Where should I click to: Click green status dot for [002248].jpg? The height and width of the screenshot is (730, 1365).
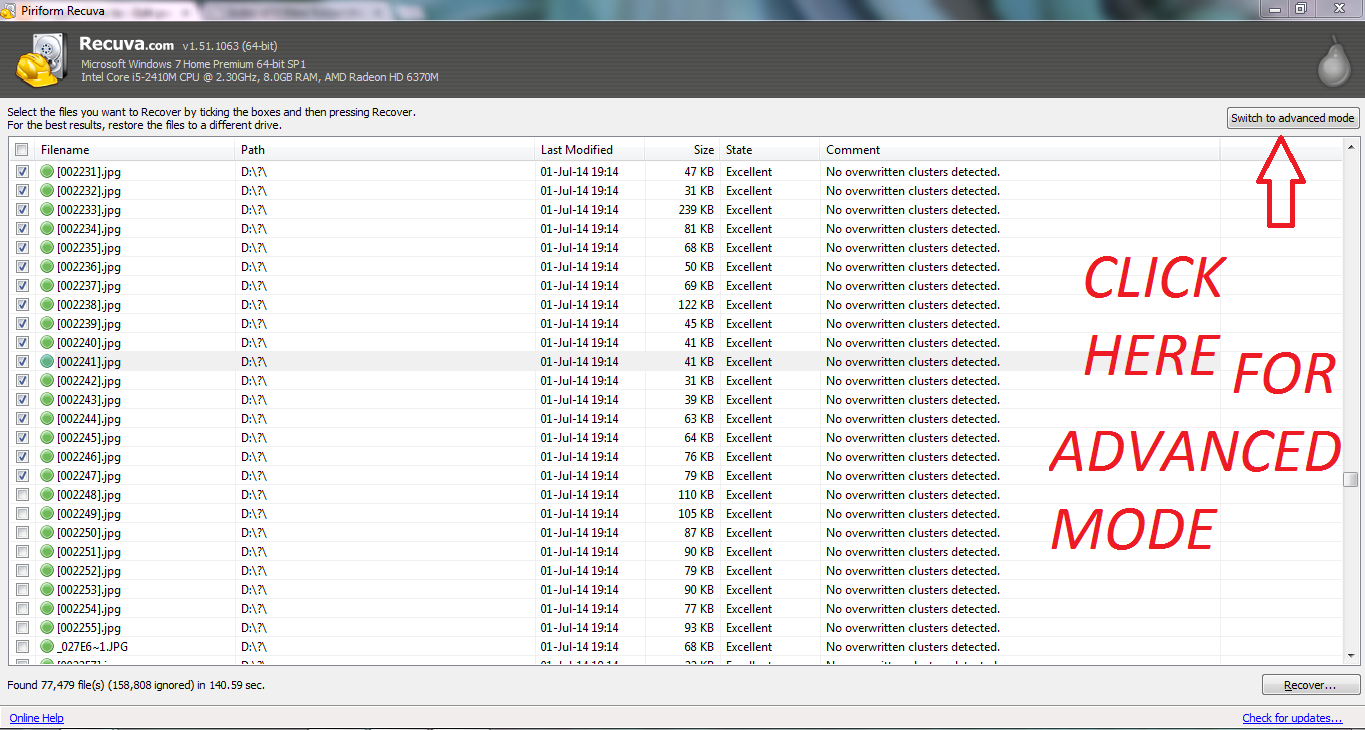coord(47,495)
